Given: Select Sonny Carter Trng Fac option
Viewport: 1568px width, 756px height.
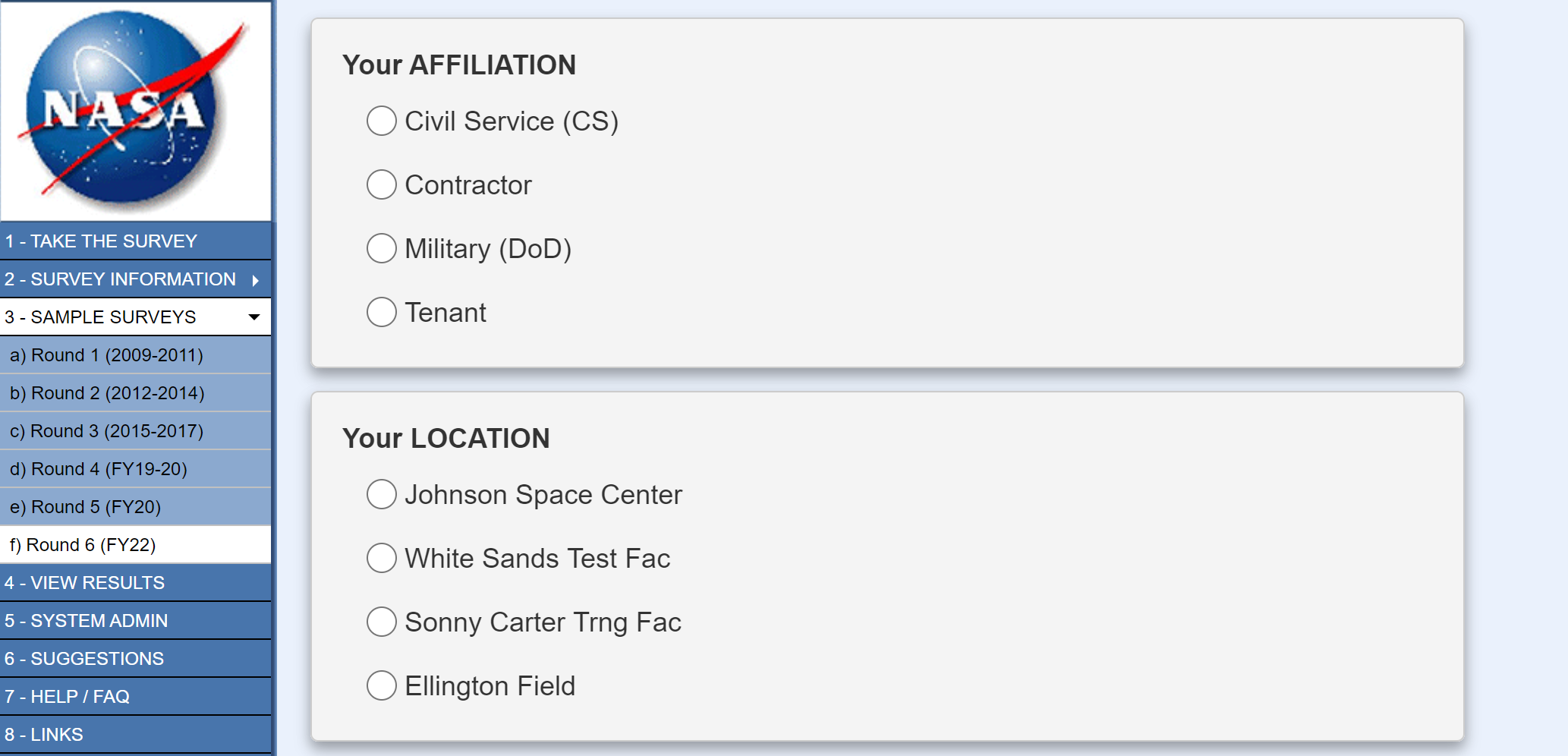Looking at the screenshot, I should pos(382,622).
